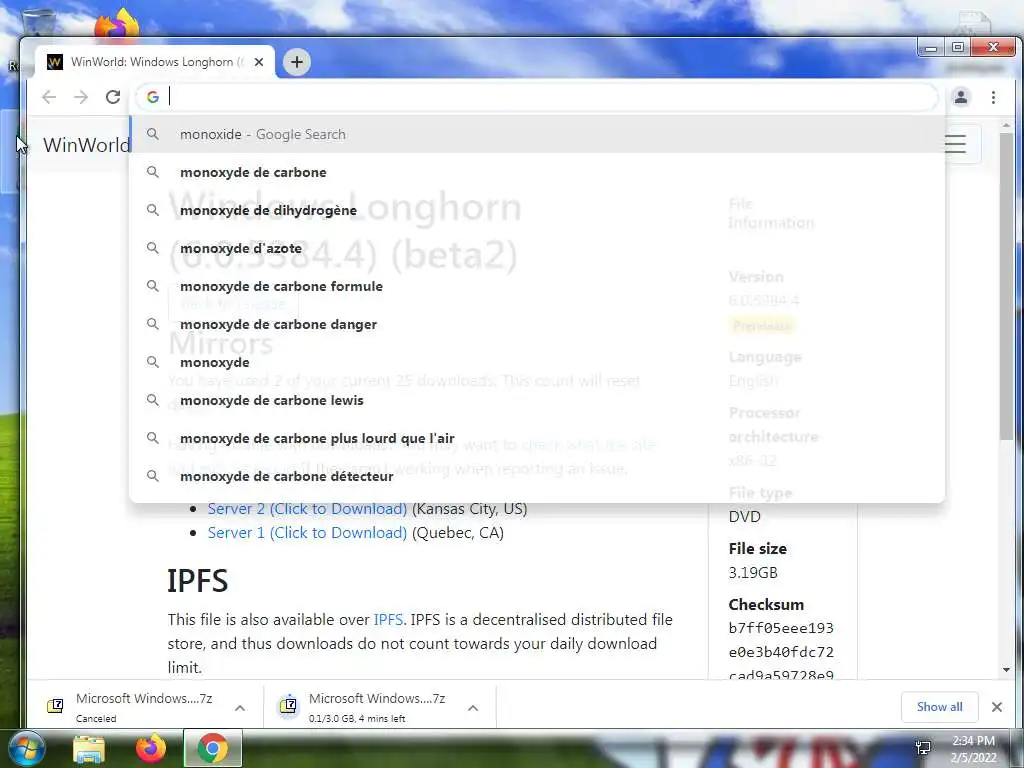Pick 'monoxyde de carbone plus lourd que l'air'
Viewport: 1024px width, 768px height.
[x=537, y=438]
